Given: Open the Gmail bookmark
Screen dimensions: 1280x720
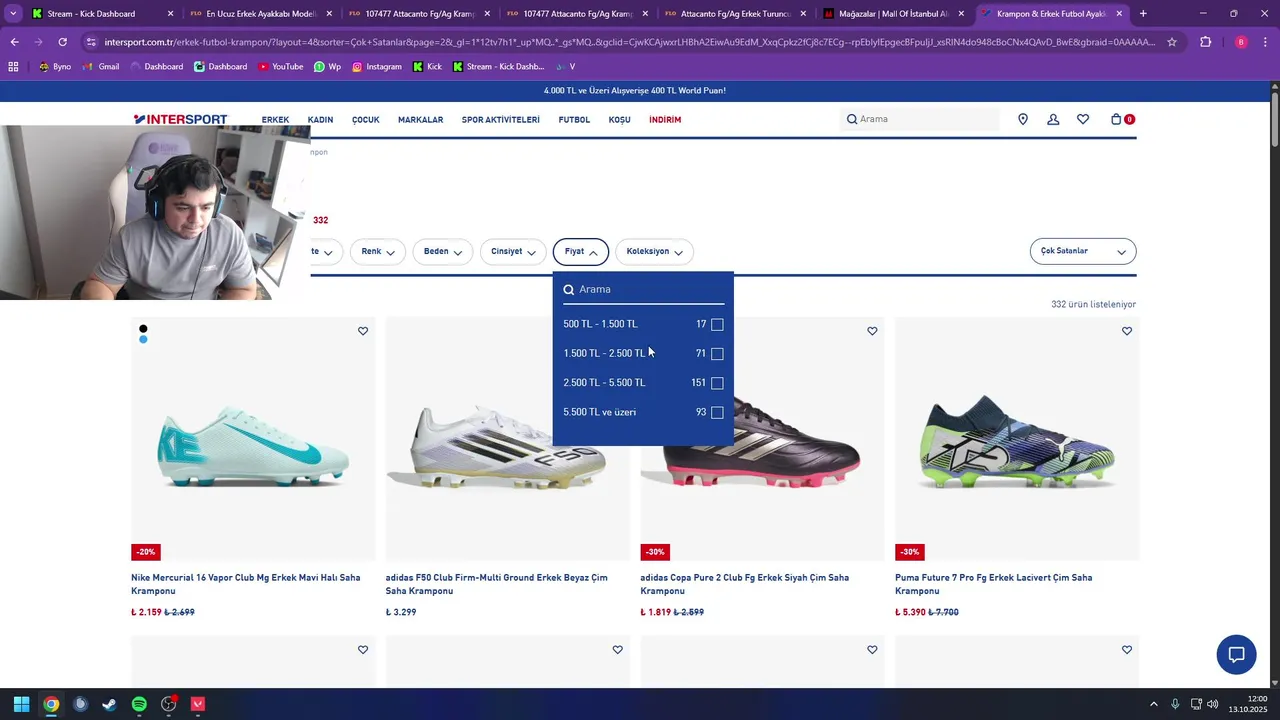Looking at the screenshot, I should coord(102,66).
